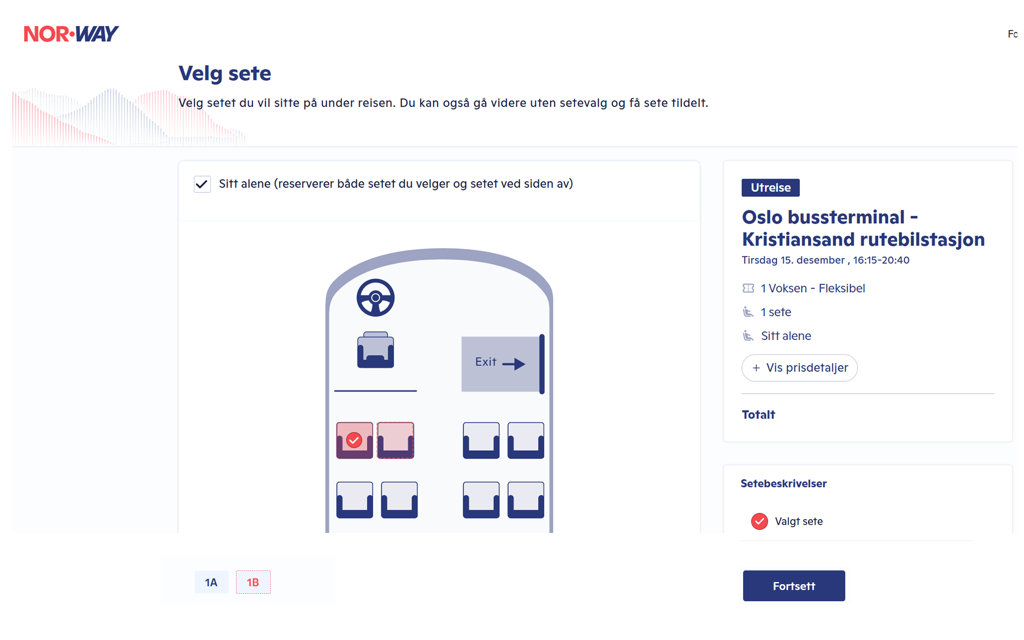The image size is (1024, 640).
Task: Click the 1A seat tag
Action: click(211, 583)
